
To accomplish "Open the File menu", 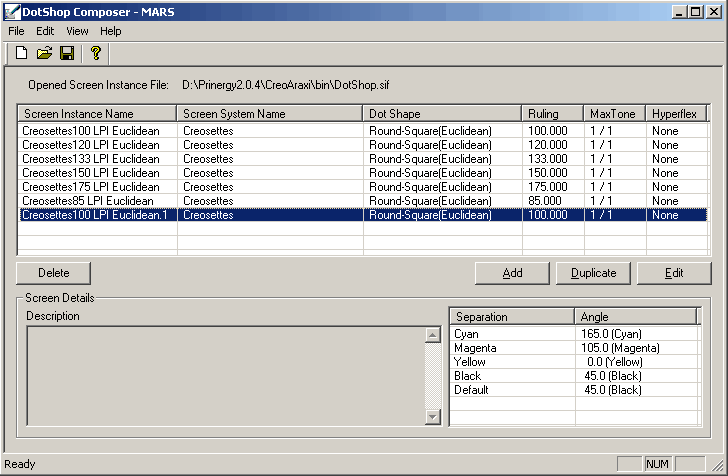I will pos(16,31).
